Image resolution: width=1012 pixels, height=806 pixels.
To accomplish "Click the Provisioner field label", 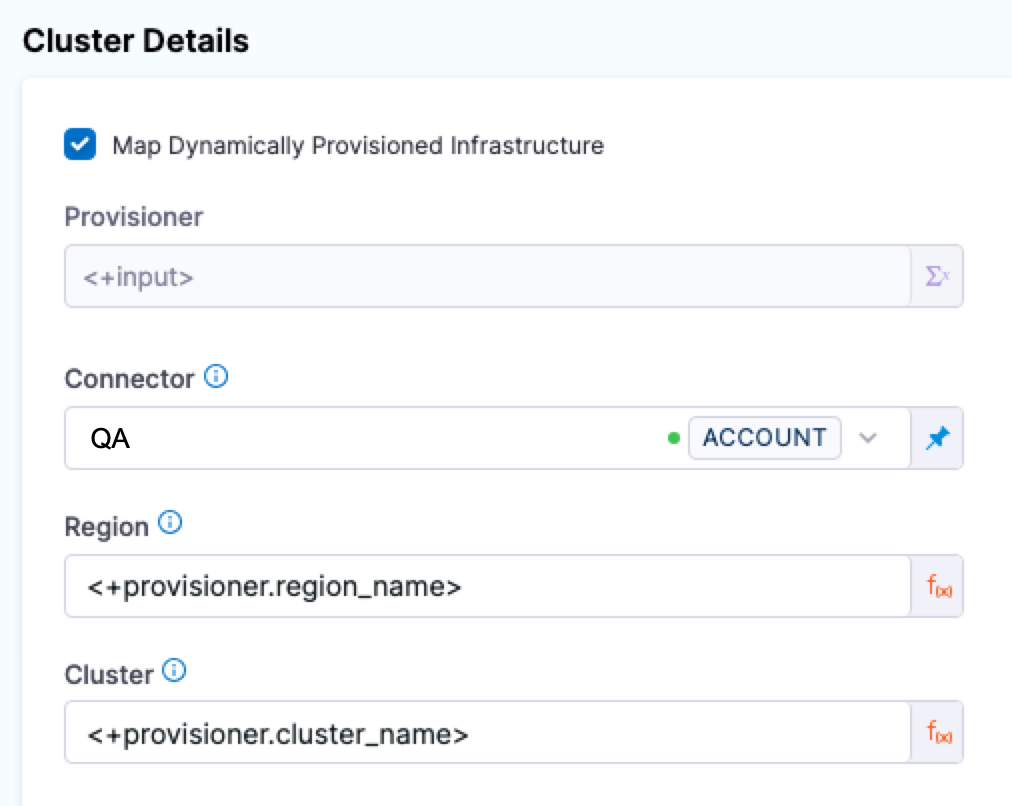I will (x=133, y=217).
